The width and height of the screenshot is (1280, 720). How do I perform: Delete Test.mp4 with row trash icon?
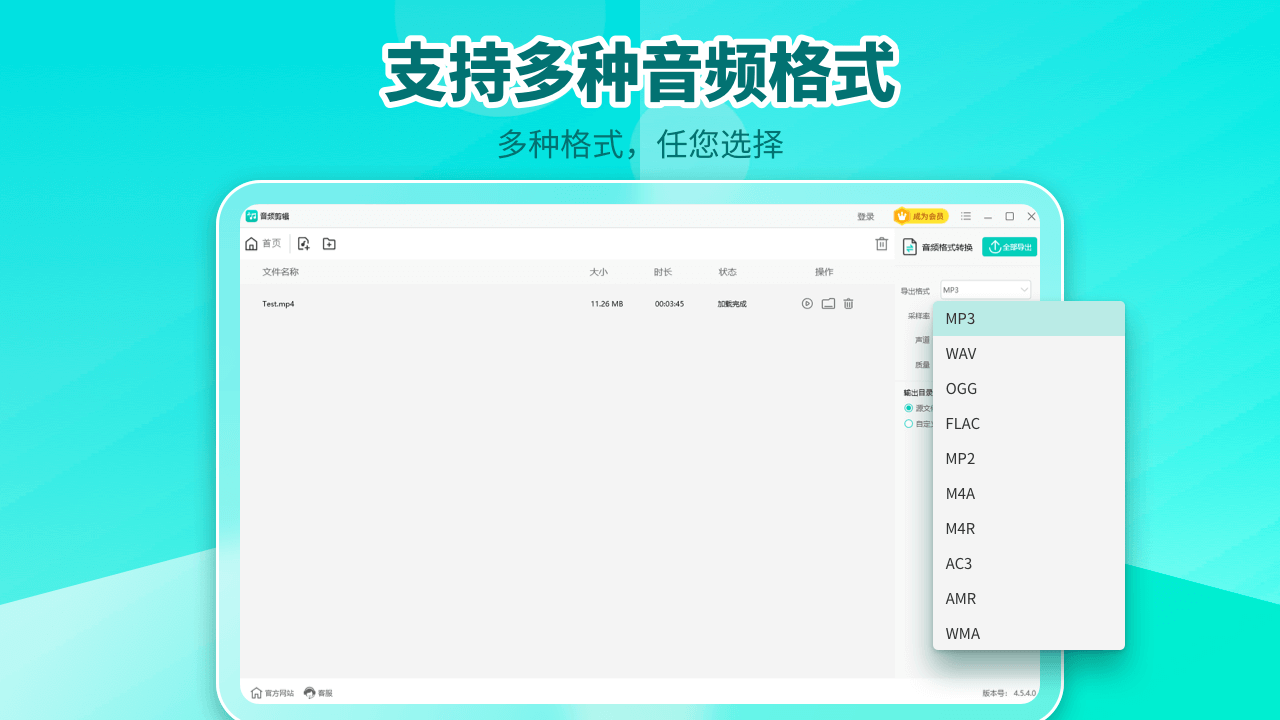pyautogui.click(x=848, y=304)
